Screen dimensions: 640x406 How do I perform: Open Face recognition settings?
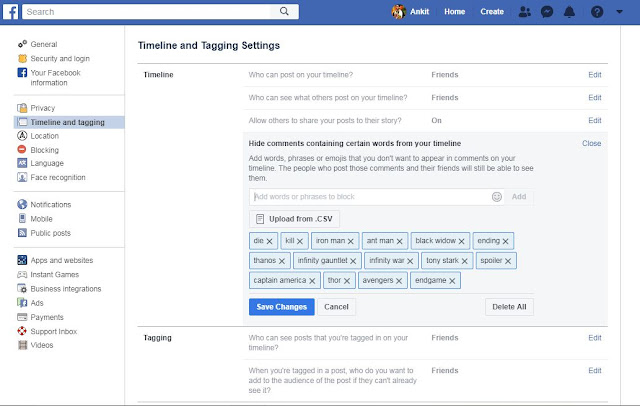point(58,177)
